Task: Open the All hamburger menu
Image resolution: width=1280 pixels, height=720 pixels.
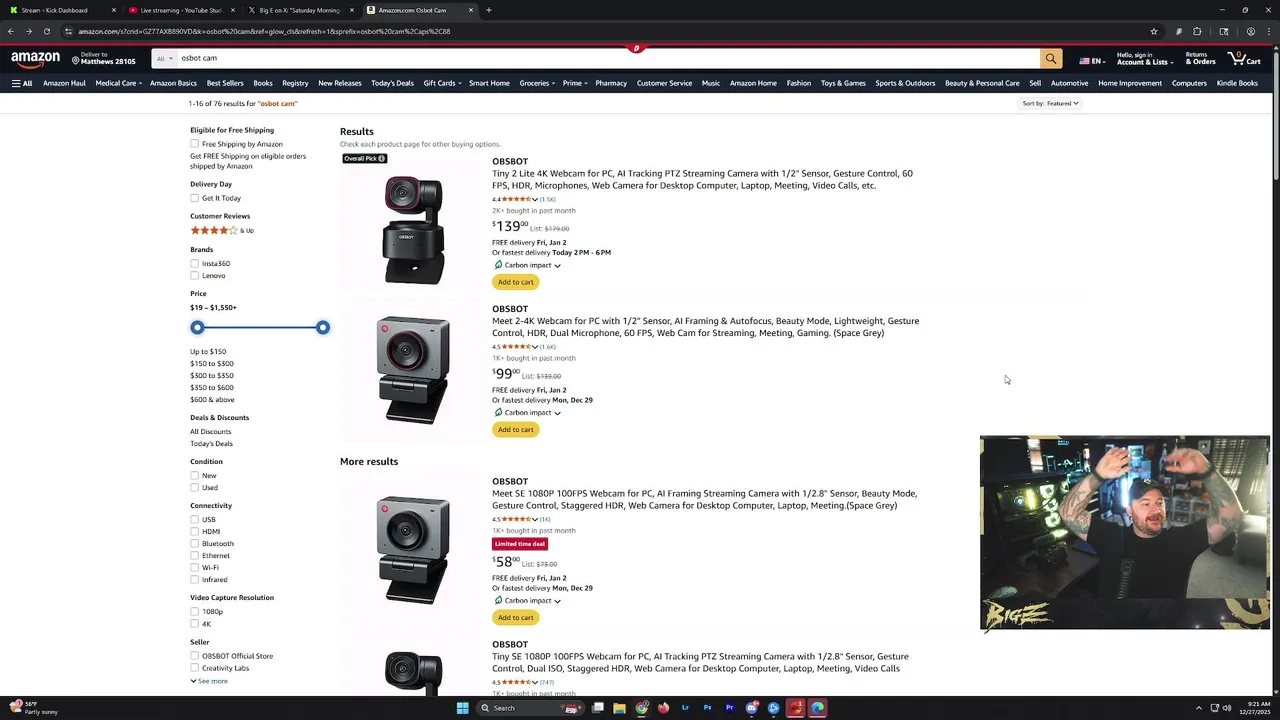Action: [22, 83]
